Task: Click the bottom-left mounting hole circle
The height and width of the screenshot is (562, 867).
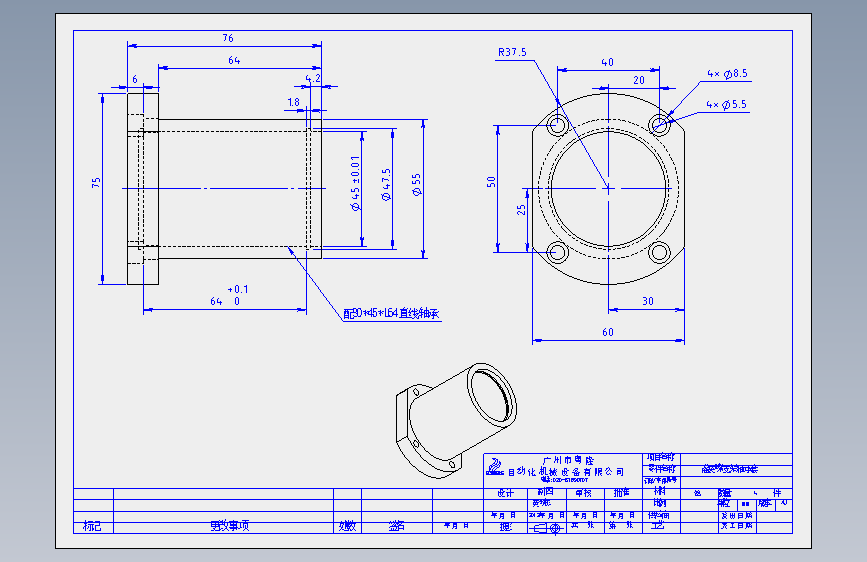Action: [557, 253]
